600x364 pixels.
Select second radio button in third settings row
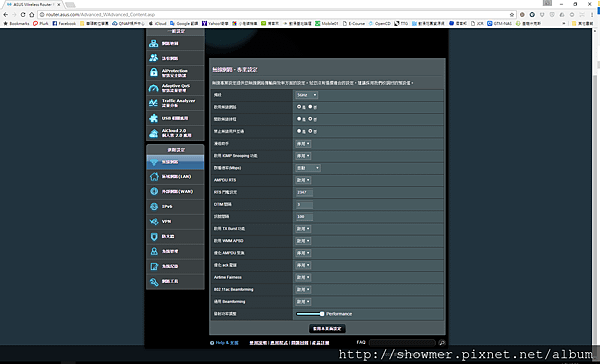pyautogui.click(x=310, y=119)
